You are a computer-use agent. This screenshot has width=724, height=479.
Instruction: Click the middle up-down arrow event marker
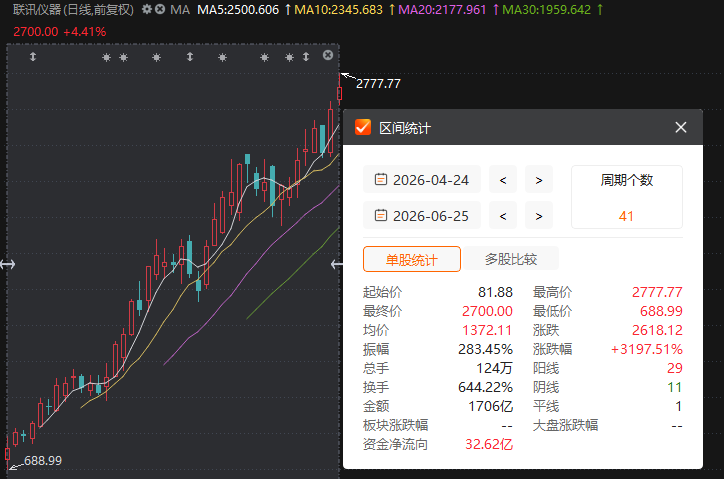[190, 57]
